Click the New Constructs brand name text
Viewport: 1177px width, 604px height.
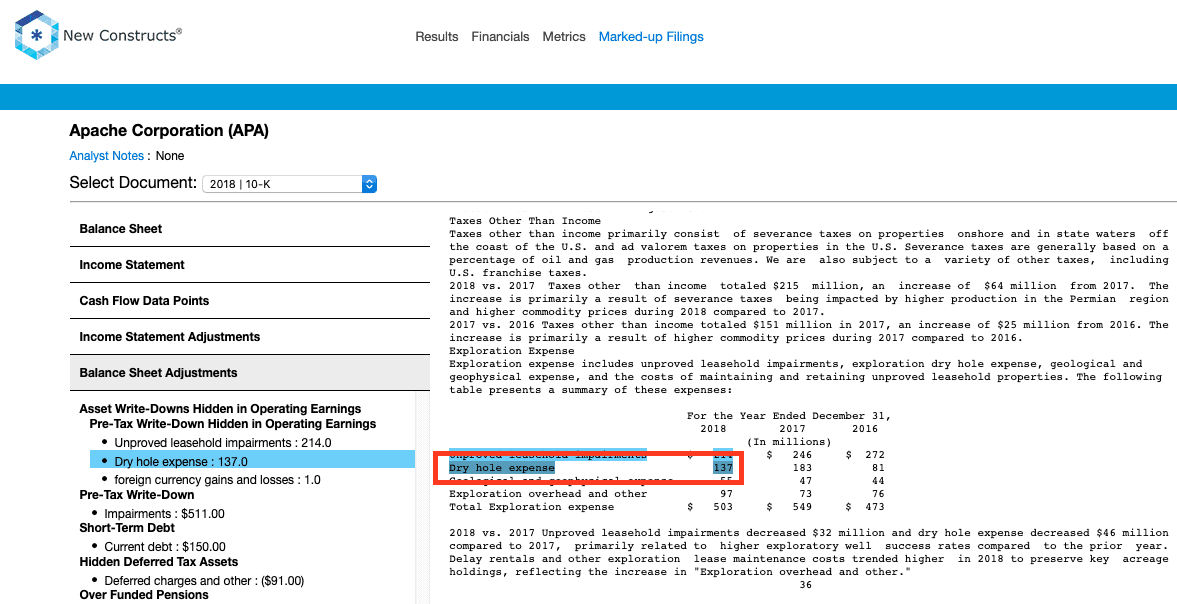[122, 35]
